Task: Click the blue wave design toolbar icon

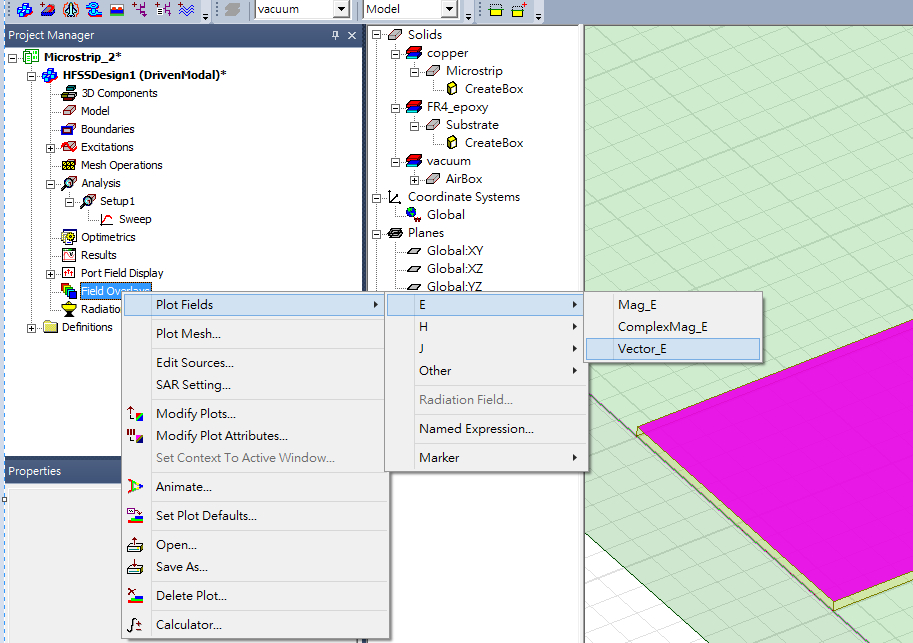Action: coord(186,9)
